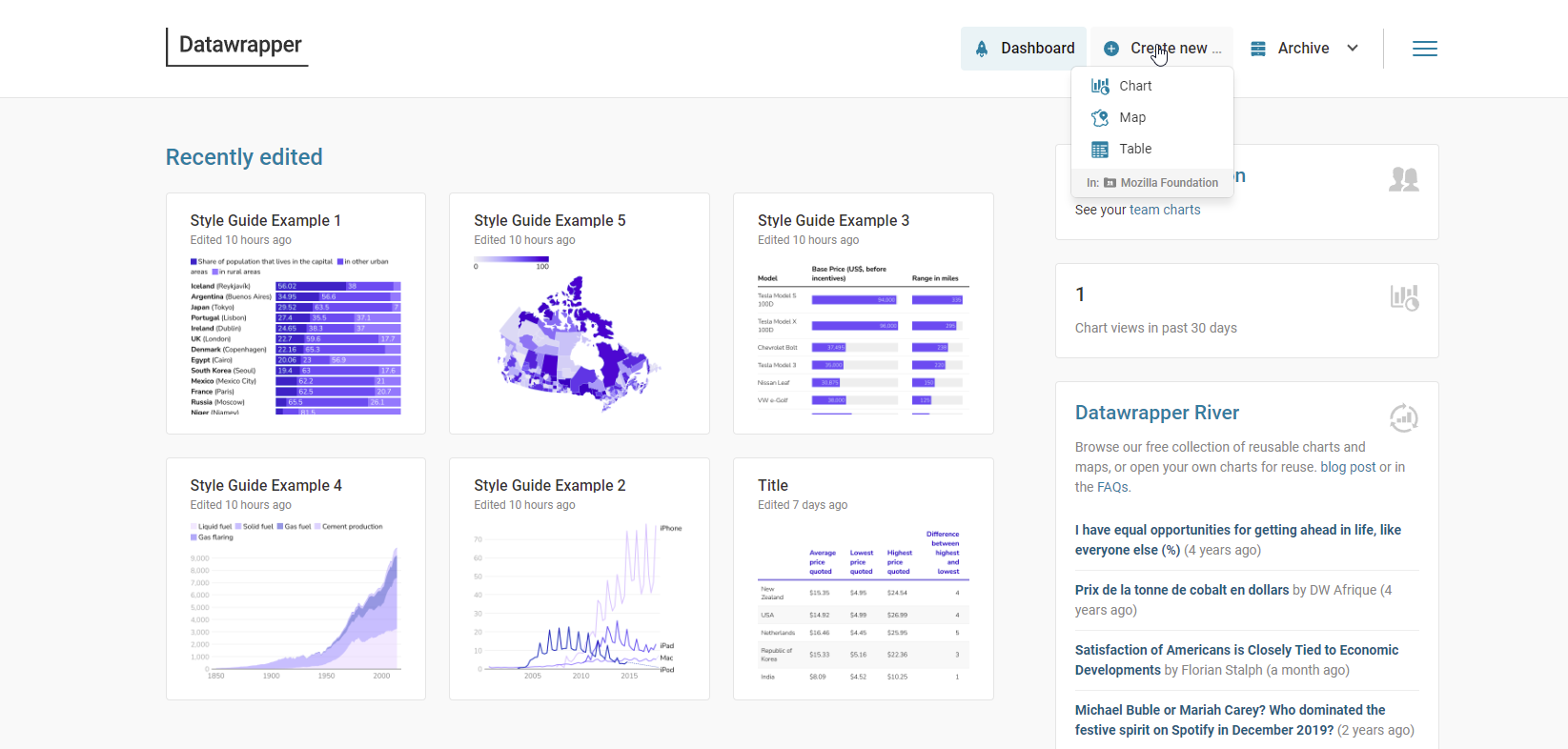
Task: Click the Create new plus icon
Action: [x=1111, y=49]
